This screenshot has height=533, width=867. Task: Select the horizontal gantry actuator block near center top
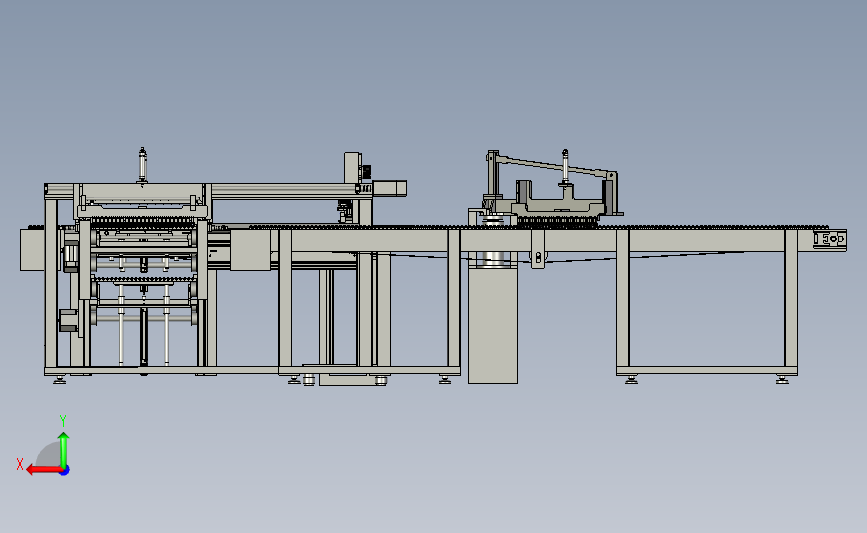tap(389, 188)
